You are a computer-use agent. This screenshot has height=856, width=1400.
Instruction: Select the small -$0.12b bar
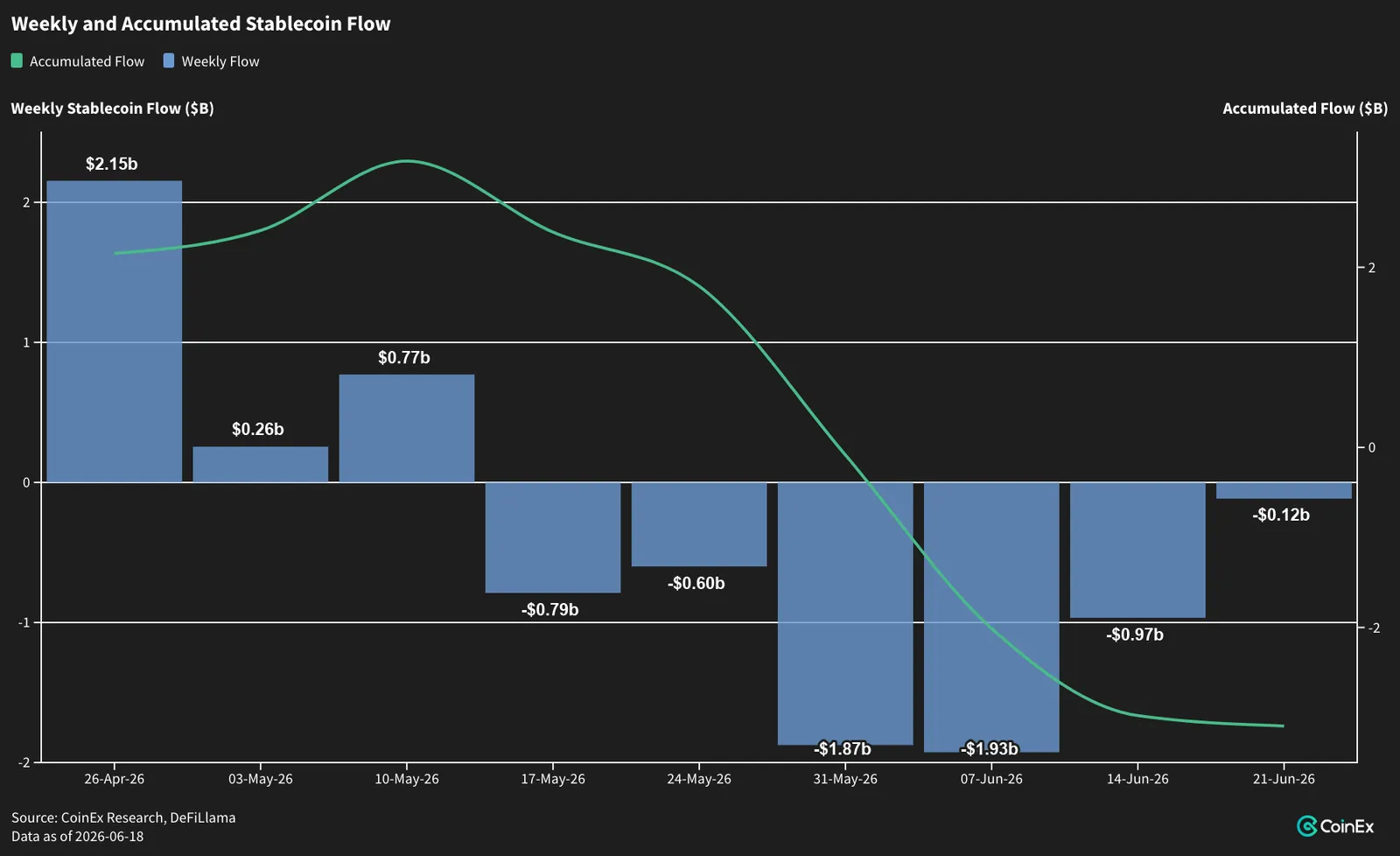coord(1284,490)
